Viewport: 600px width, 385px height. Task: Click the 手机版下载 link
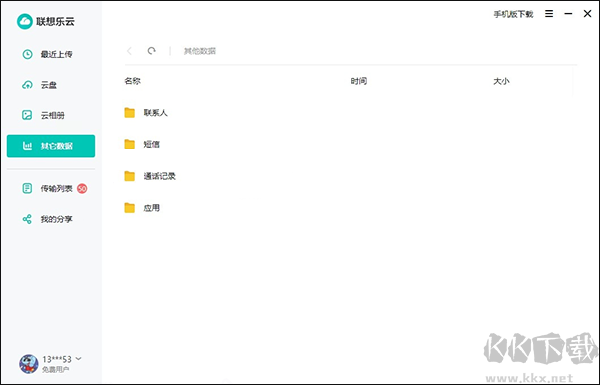click(513, 14)
